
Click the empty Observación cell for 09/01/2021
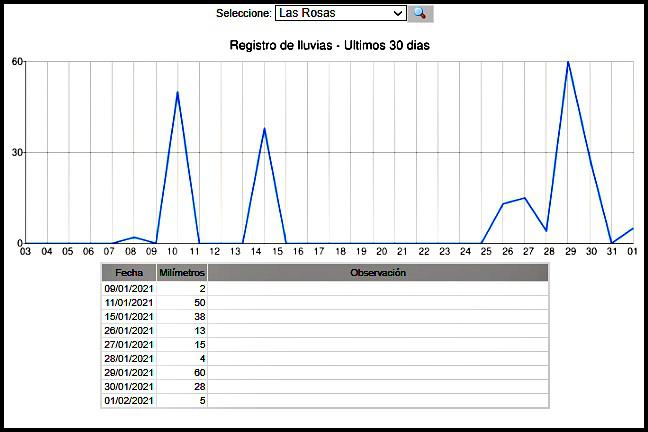click(x=378, y=288)
